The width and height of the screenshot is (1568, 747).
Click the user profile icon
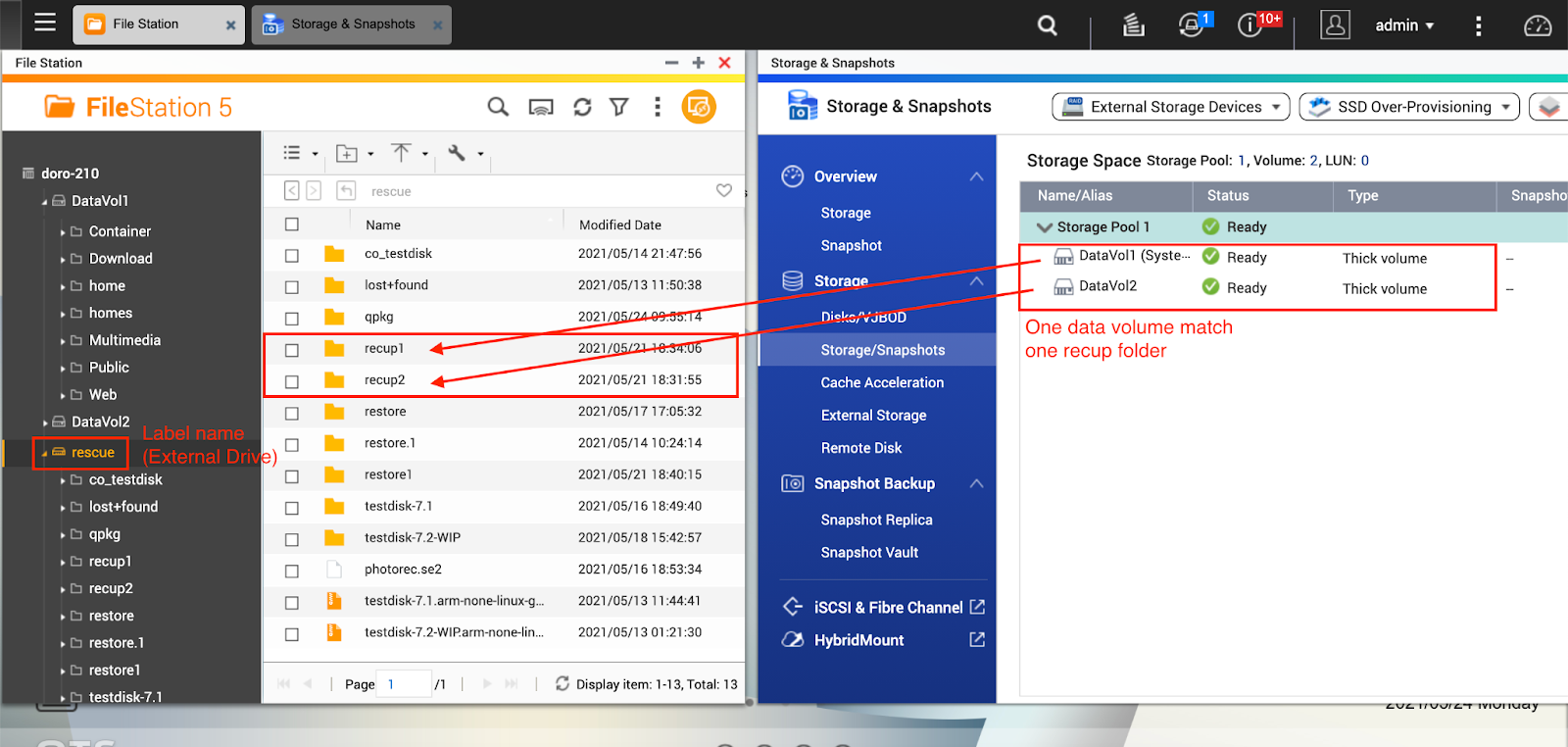point(1335,25)
